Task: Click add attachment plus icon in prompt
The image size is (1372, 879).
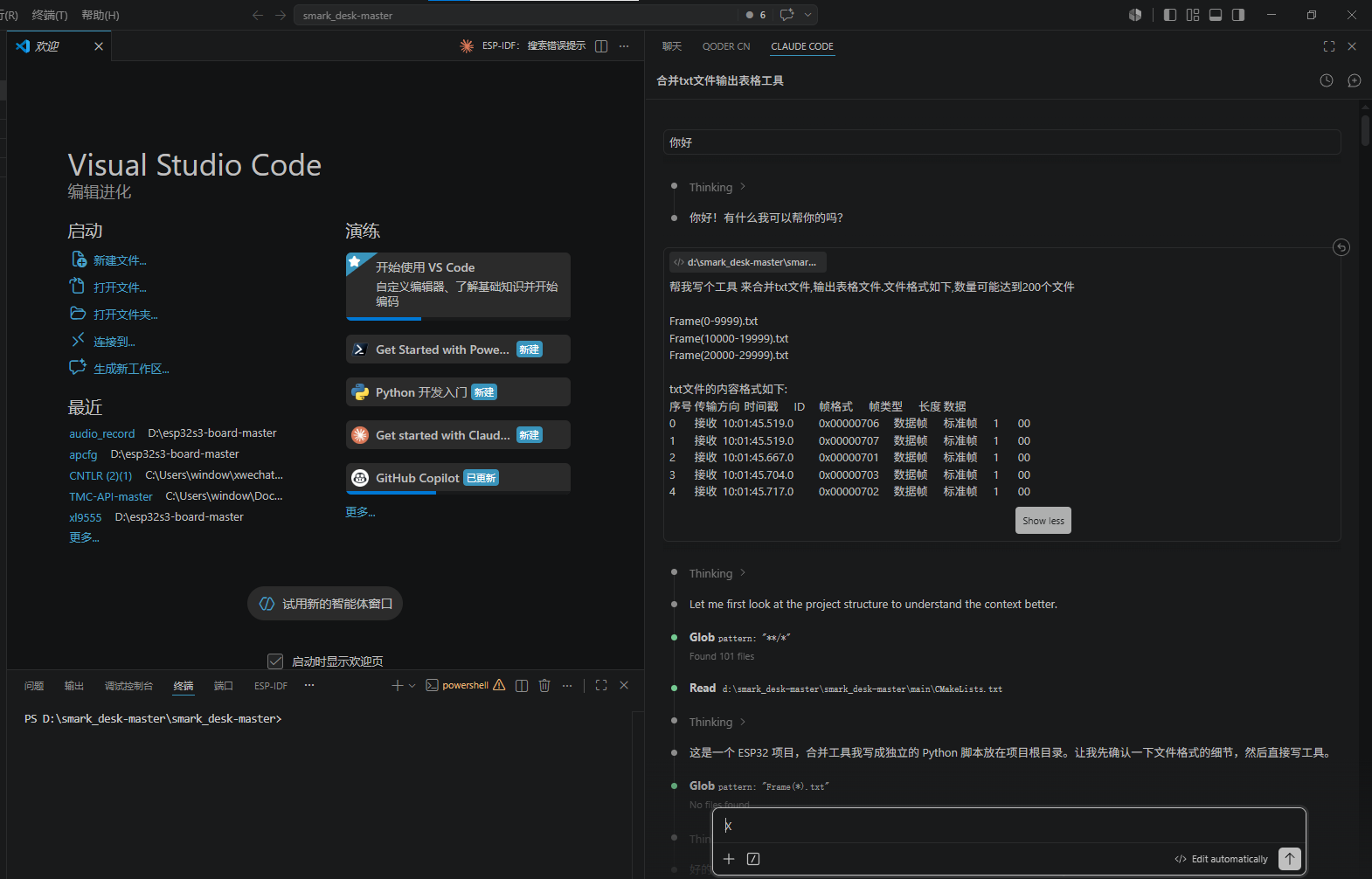Action: (729, 859)
